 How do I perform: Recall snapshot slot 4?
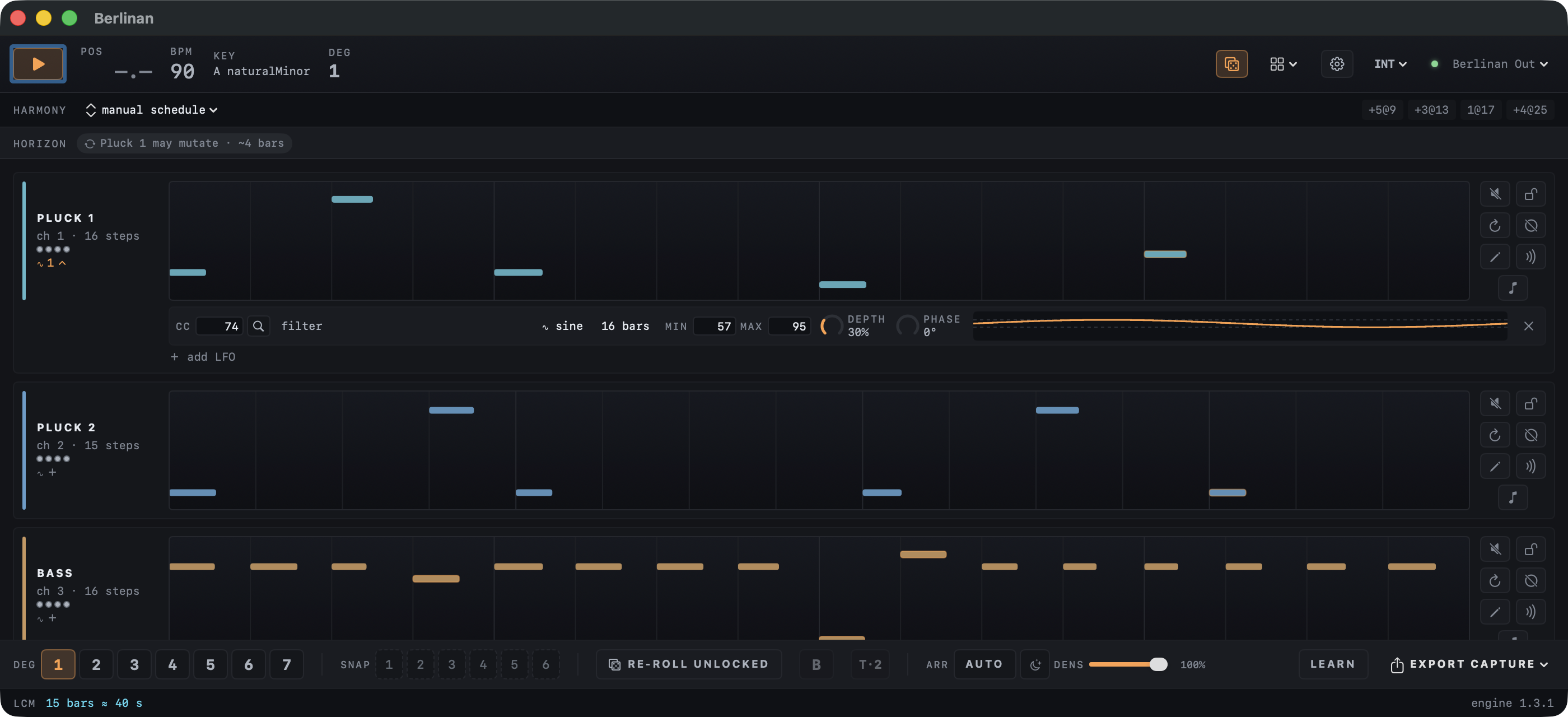click(x=483, y=665)
